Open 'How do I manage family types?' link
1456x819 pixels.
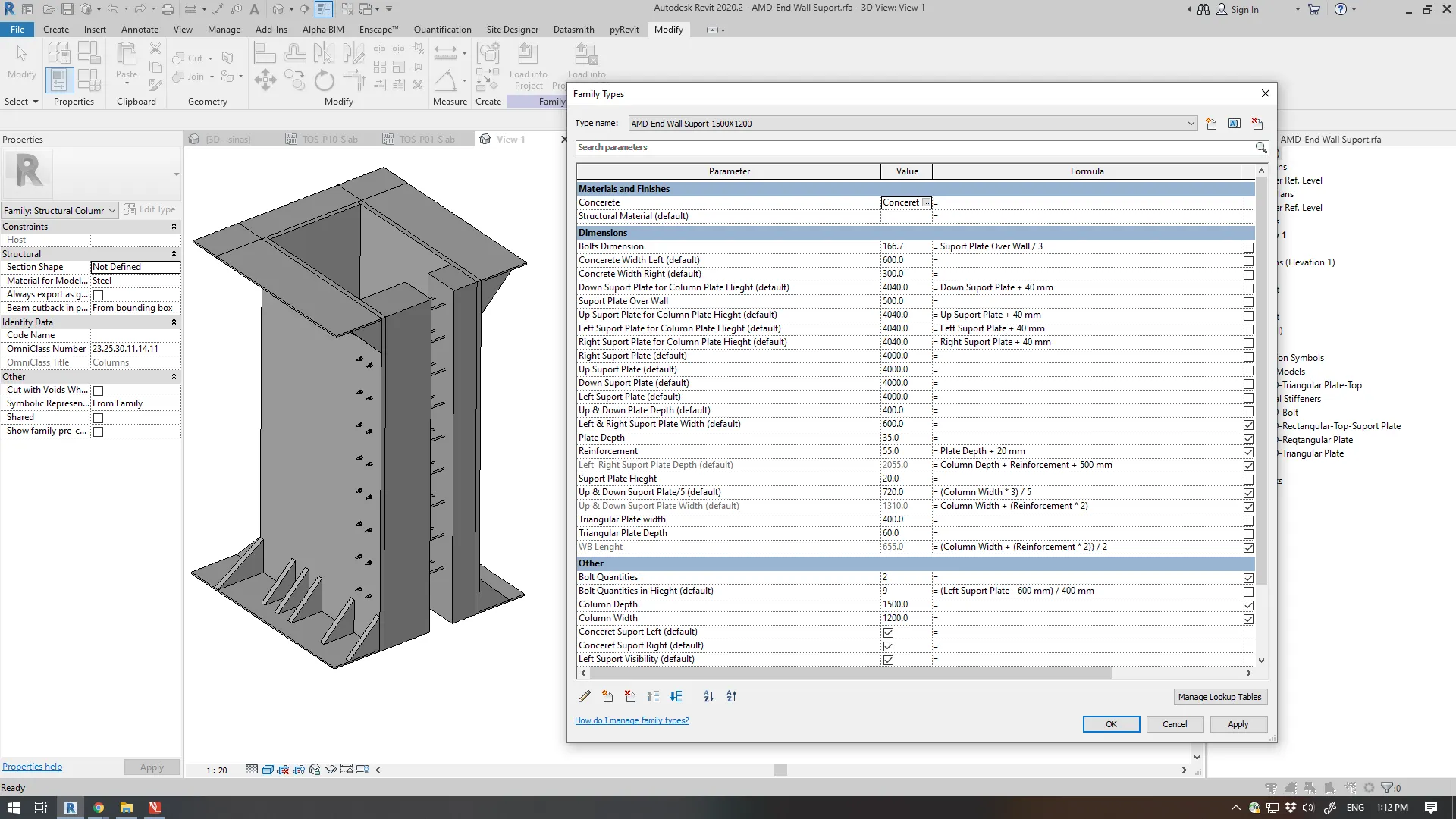632,720
